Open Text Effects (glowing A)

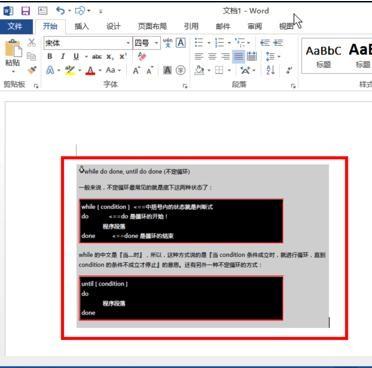coord(50,70)
